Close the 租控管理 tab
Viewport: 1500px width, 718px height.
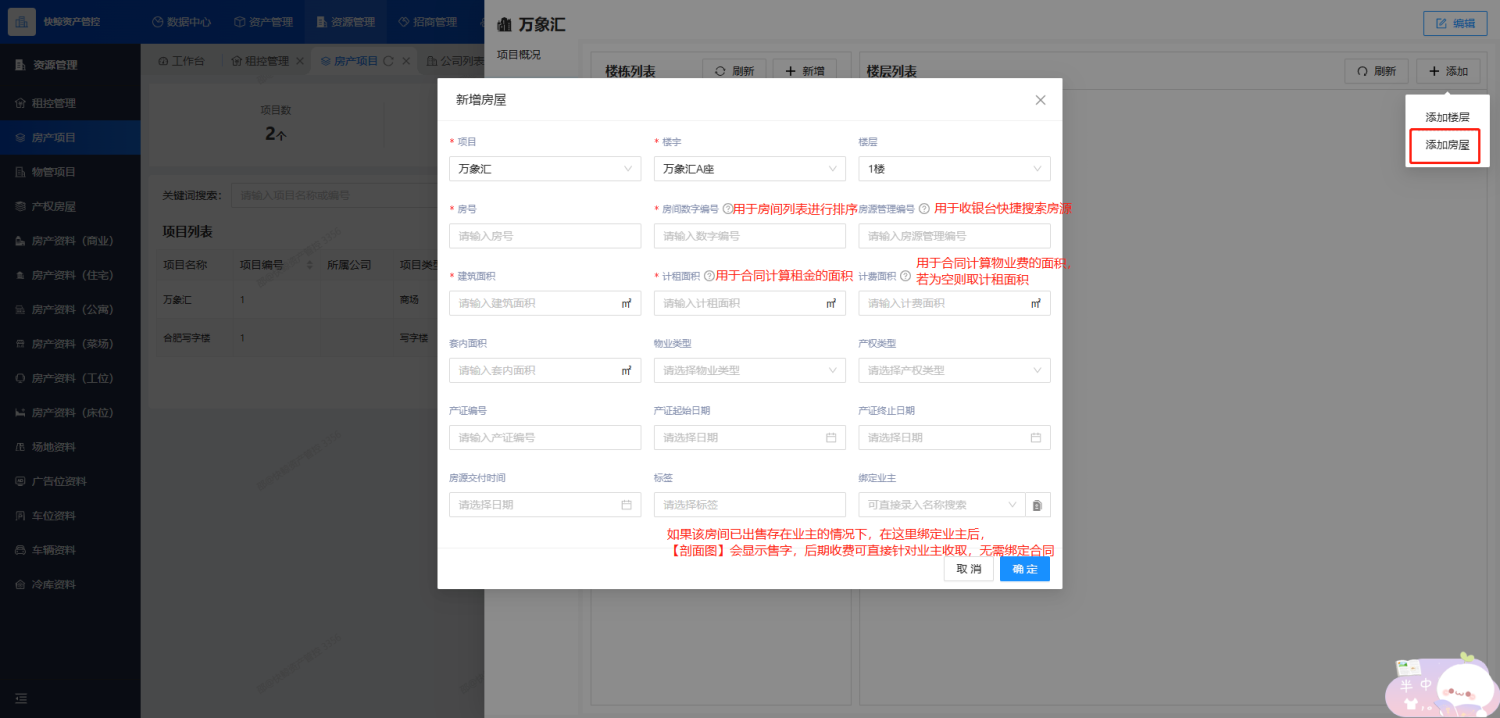click(300, 61)
